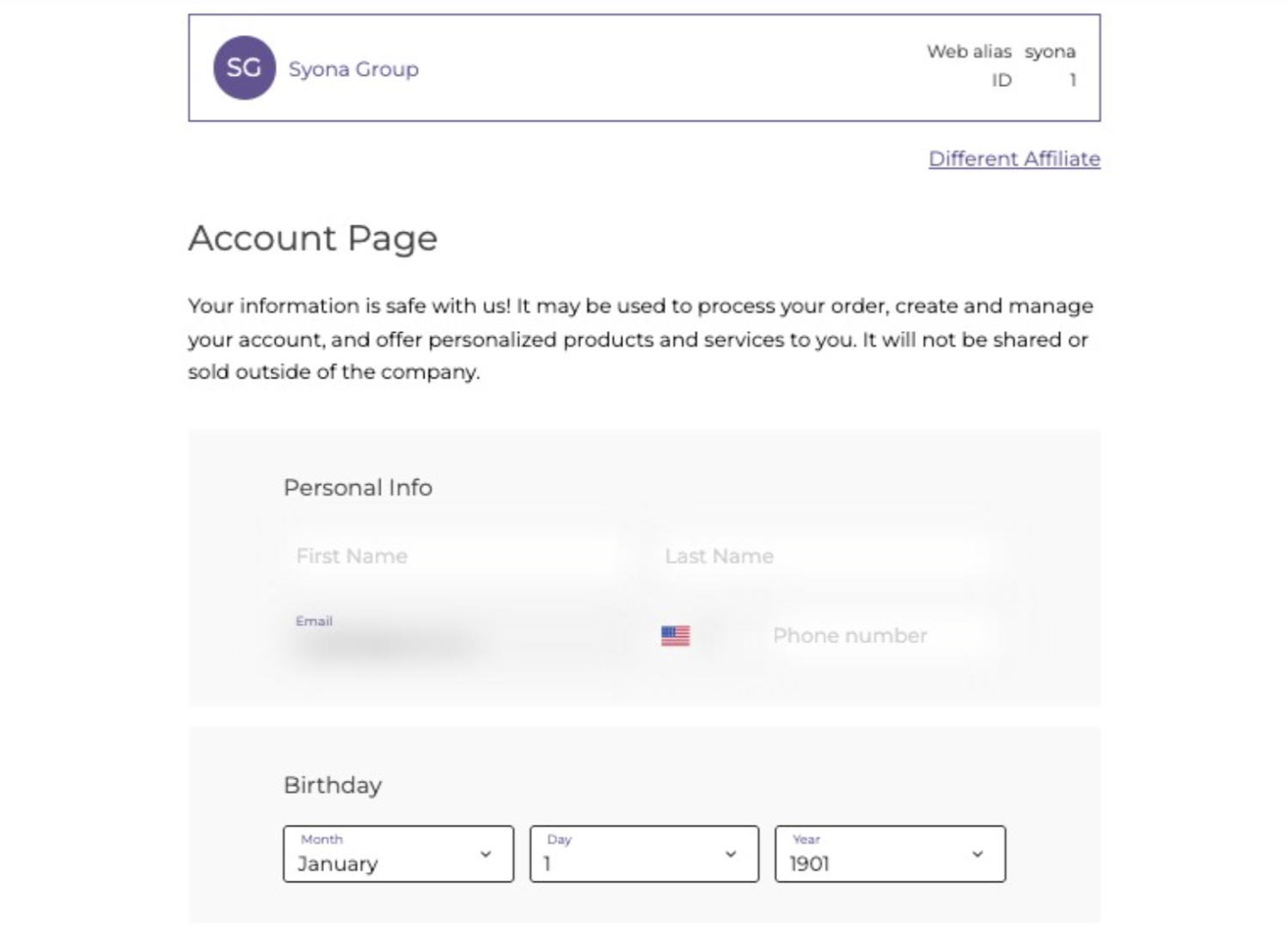This screenshot has width=1288, height=927.
Task: Click the chevron arrow in Year selector
Action: pyautogui.click(x=978, y=854)
